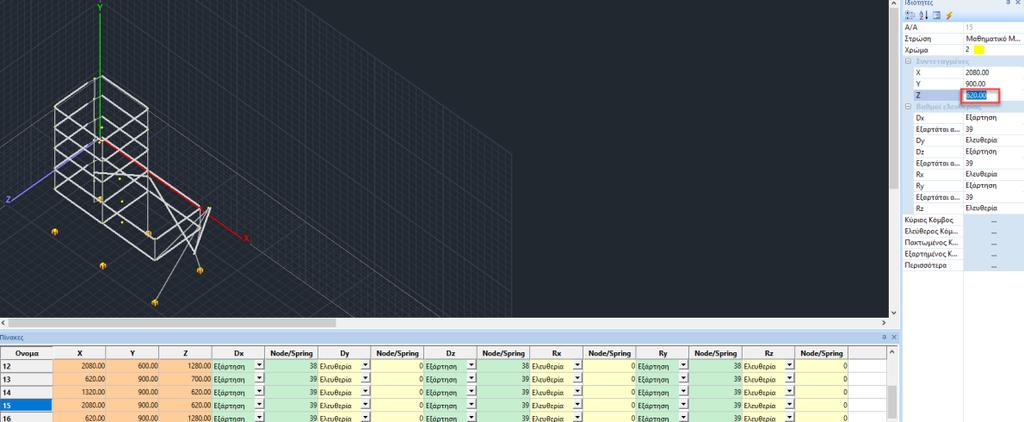Collapse the Βαθμοί ελευθερίας group

pyautogui.click(x=908, y=106)
